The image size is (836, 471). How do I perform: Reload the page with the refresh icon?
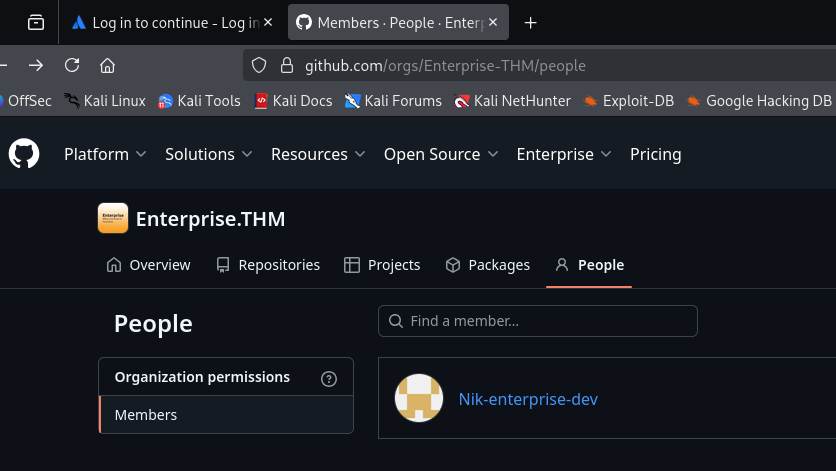coord(72,65)
